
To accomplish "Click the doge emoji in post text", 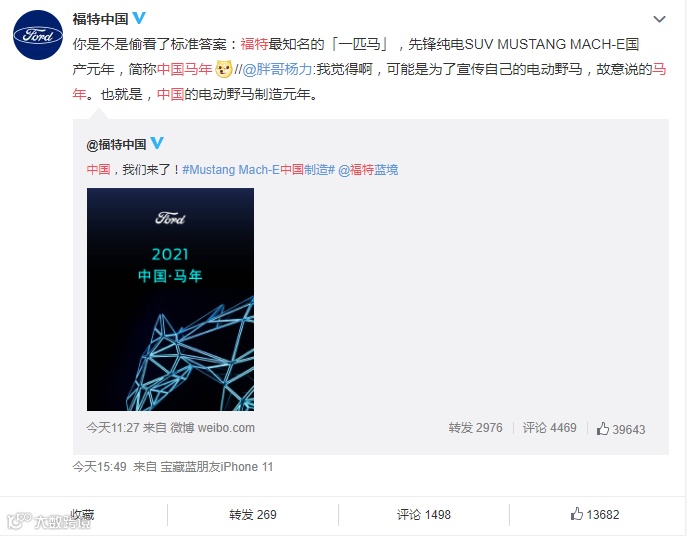I will tap(224, 69).
